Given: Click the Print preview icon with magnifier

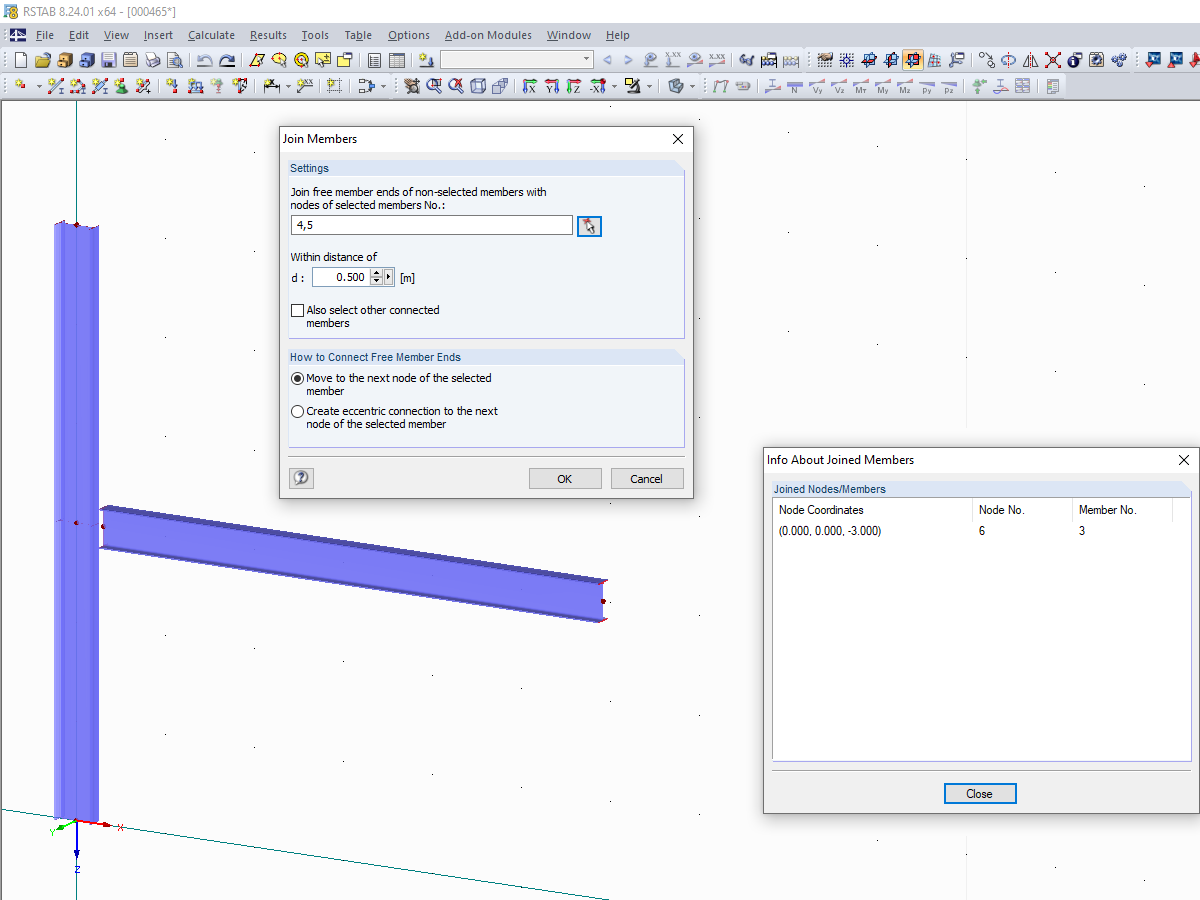Looking at the screenshot, I should tap(175, 60).
